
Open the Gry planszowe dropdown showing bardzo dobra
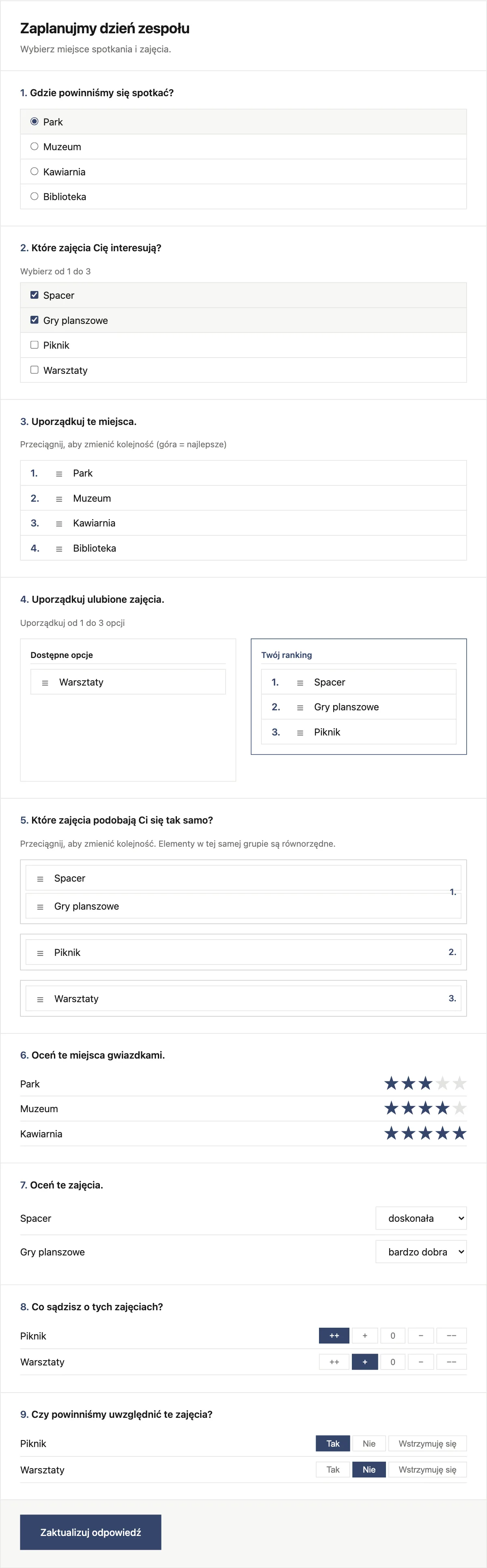point(421,1251)
